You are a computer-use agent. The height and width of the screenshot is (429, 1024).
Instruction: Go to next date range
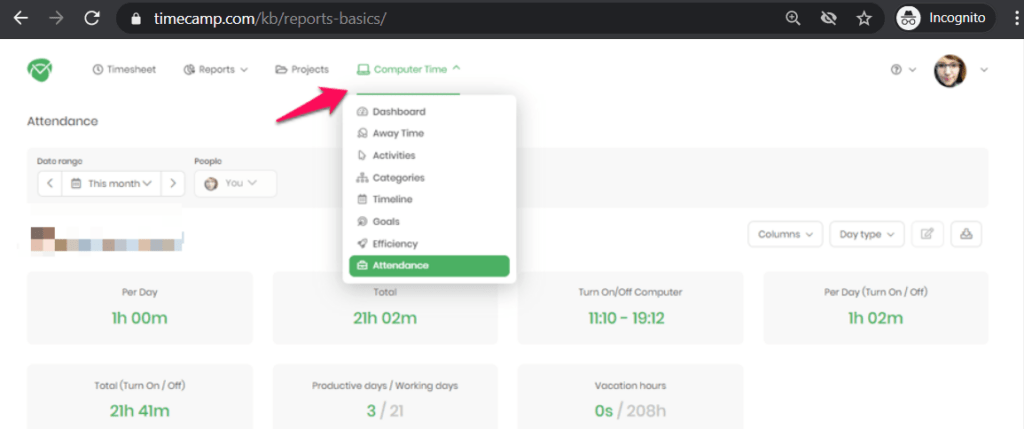coord(173,183)
